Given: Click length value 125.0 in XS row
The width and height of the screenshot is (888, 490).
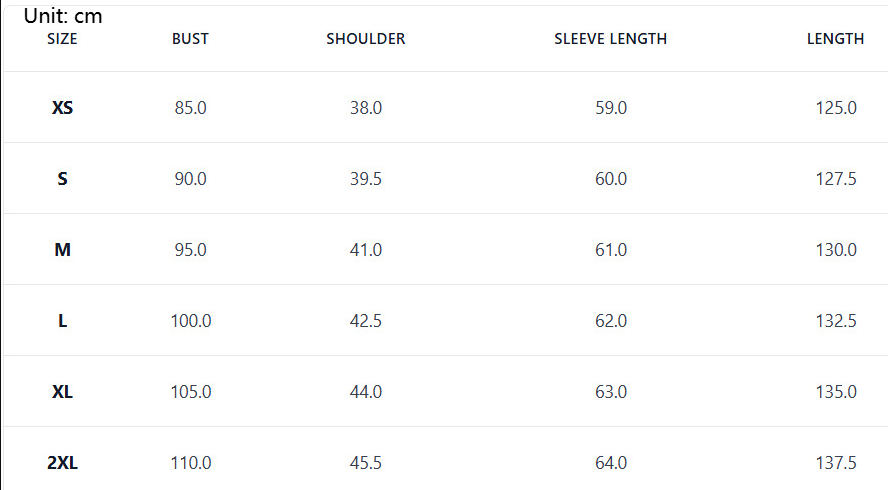Looking at the screenshot, I should 836,108.
